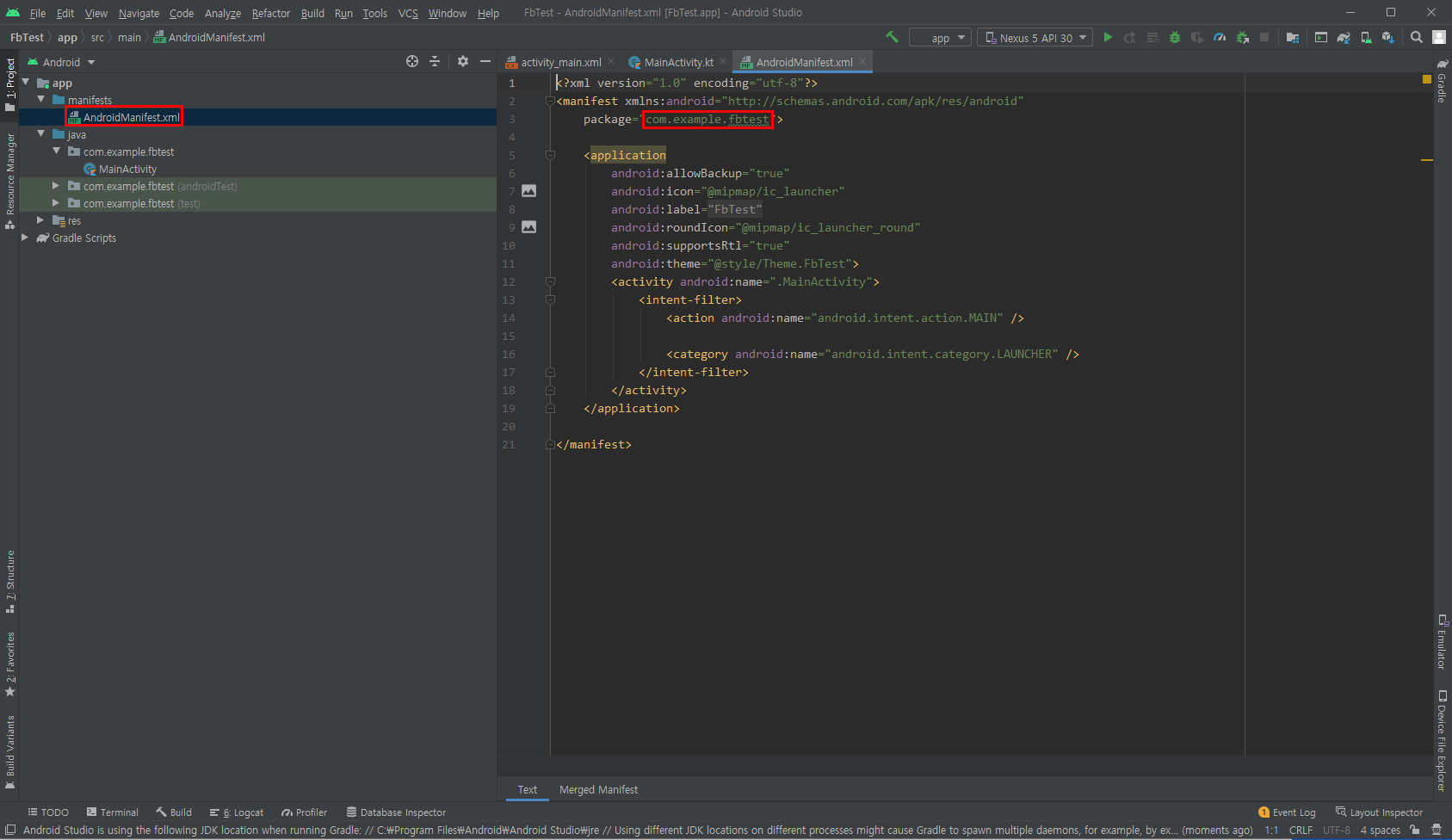Close the AndroidManifest.xml tab
Screen dimensions: 1452x840
tap(862, 61)
